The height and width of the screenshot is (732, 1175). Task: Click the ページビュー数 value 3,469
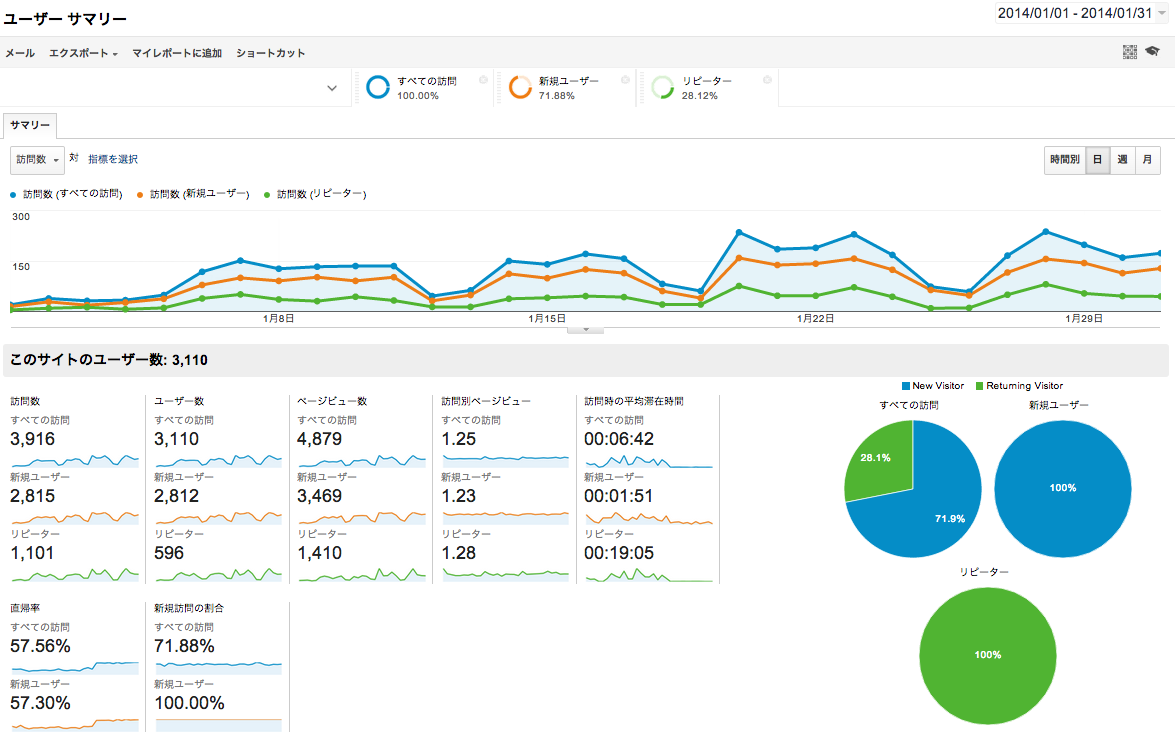coord(319,496)
